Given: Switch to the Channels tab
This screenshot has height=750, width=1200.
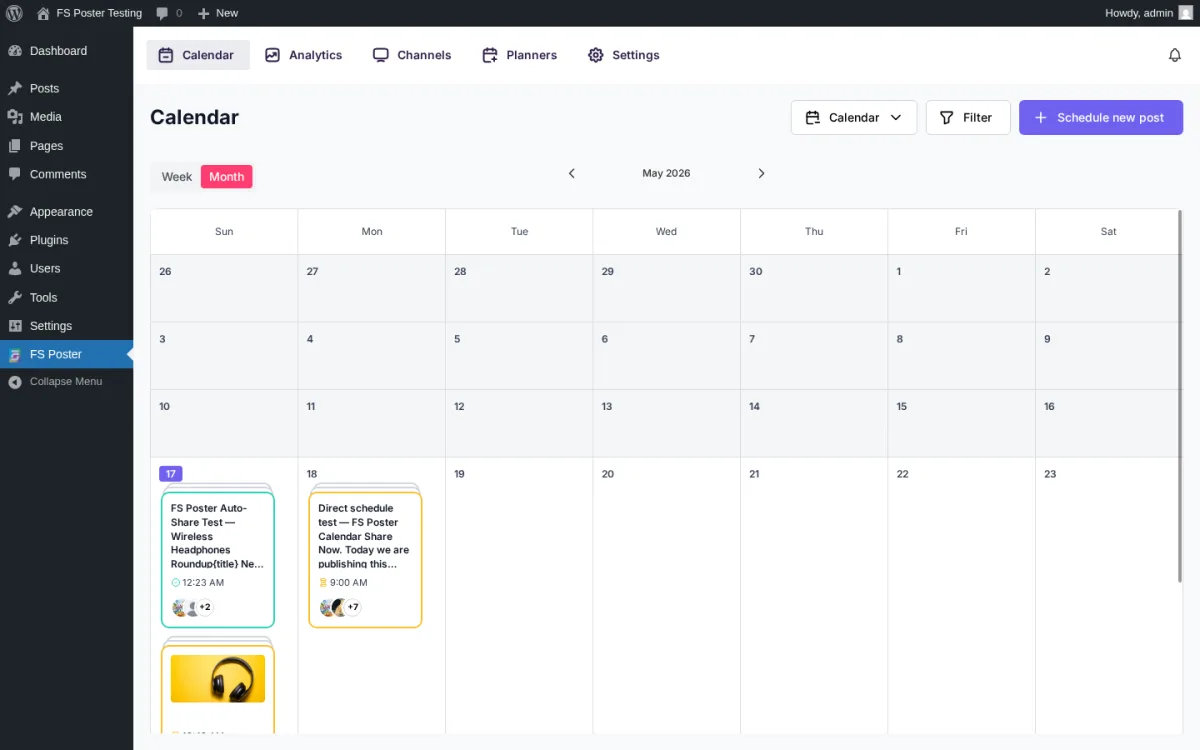Looking at the screenshot, I should pos(412,55).
